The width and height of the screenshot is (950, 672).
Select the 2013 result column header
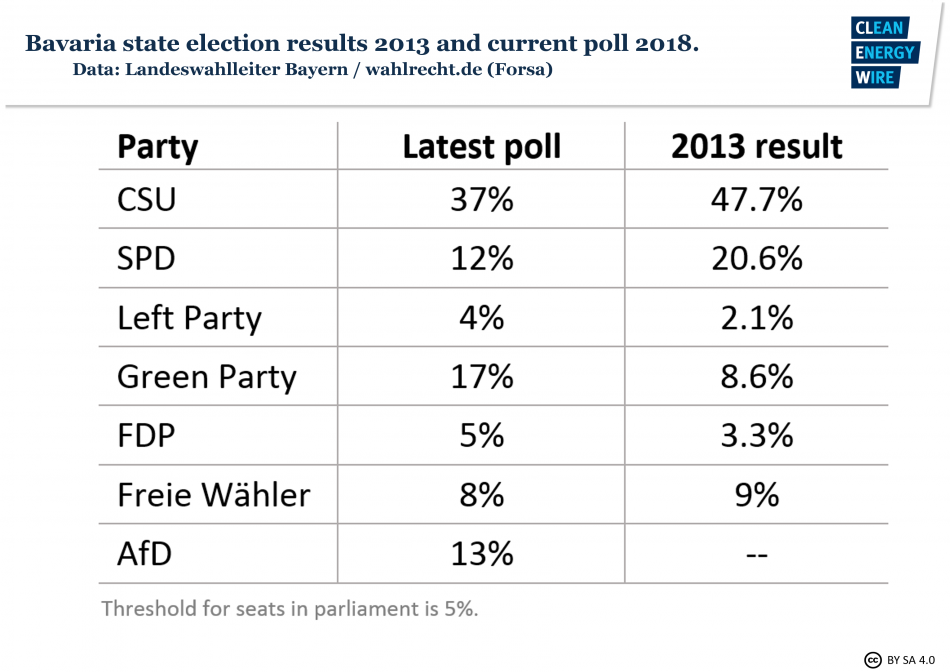[x=756, y=147]
